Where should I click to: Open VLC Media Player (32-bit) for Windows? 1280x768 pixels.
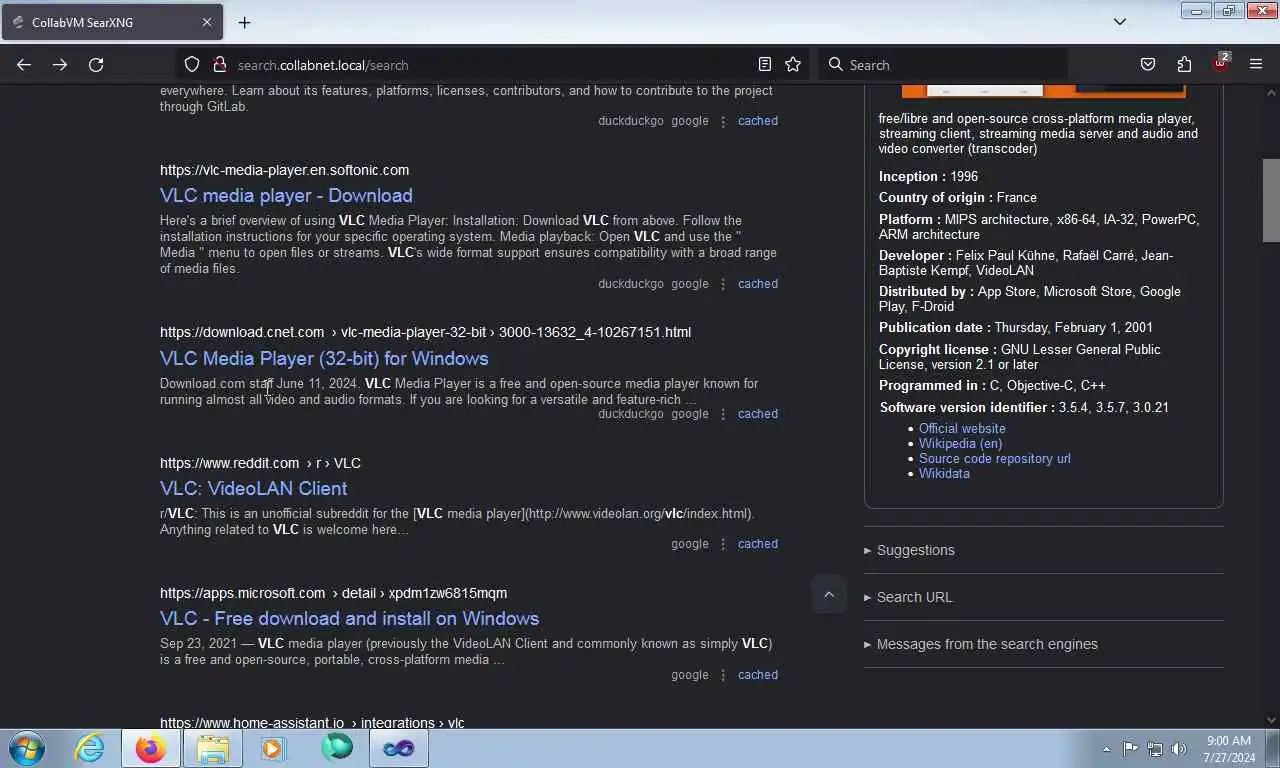(x=324, y=358)
